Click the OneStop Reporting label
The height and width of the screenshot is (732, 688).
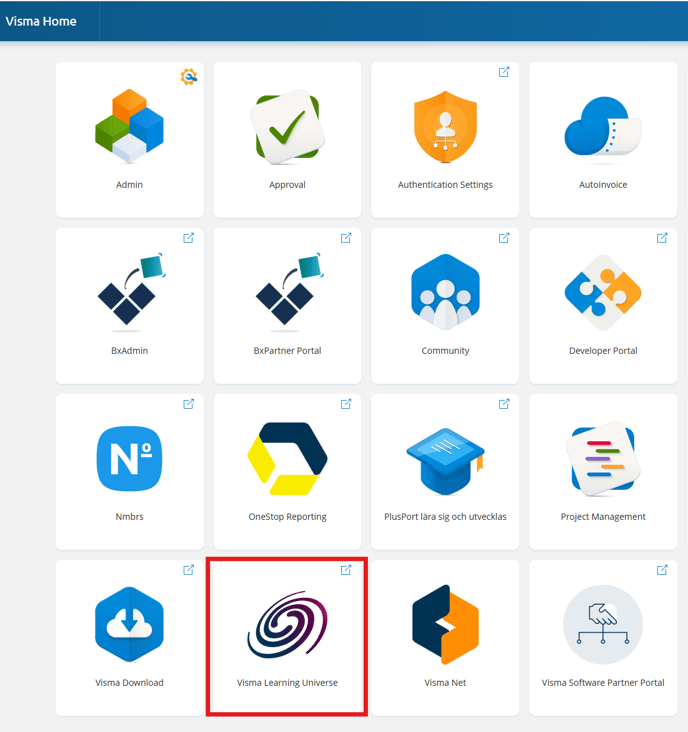(287, 516)
